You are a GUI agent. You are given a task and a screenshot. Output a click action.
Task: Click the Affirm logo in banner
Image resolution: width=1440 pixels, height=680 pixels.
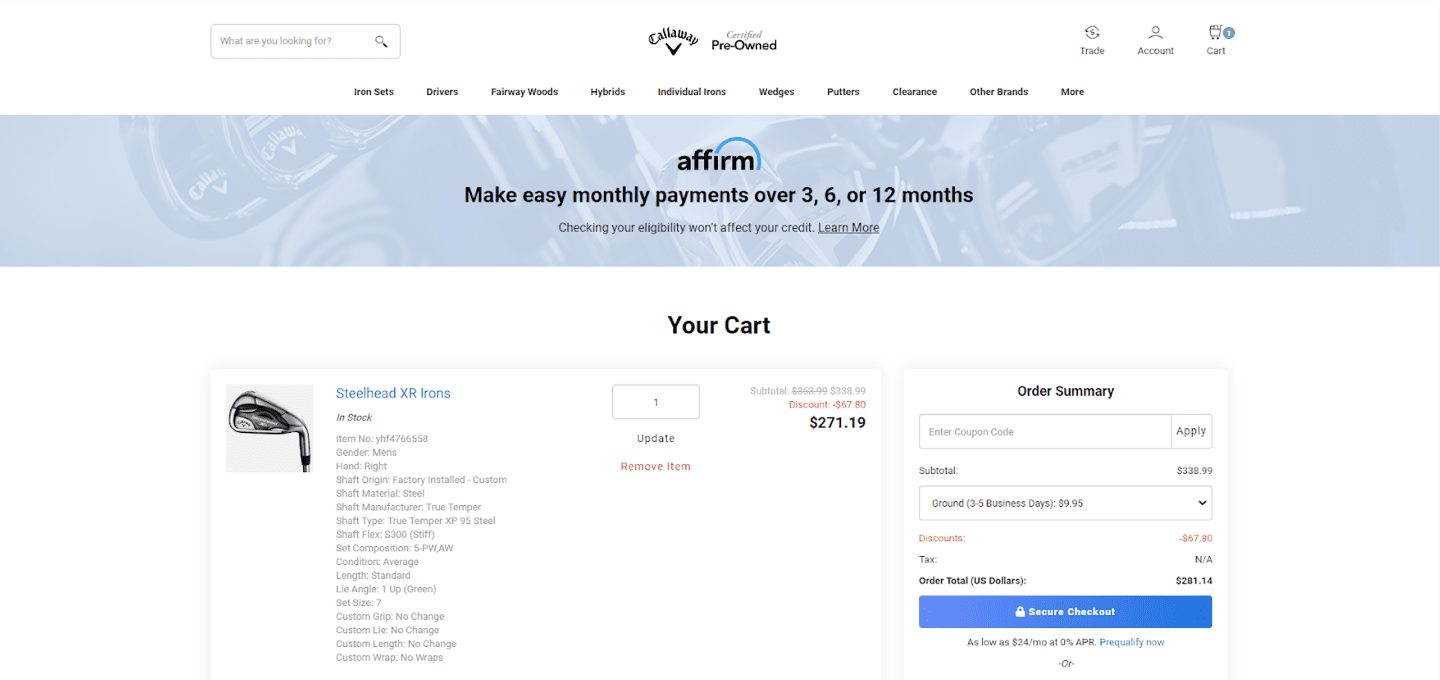(719, 156)
